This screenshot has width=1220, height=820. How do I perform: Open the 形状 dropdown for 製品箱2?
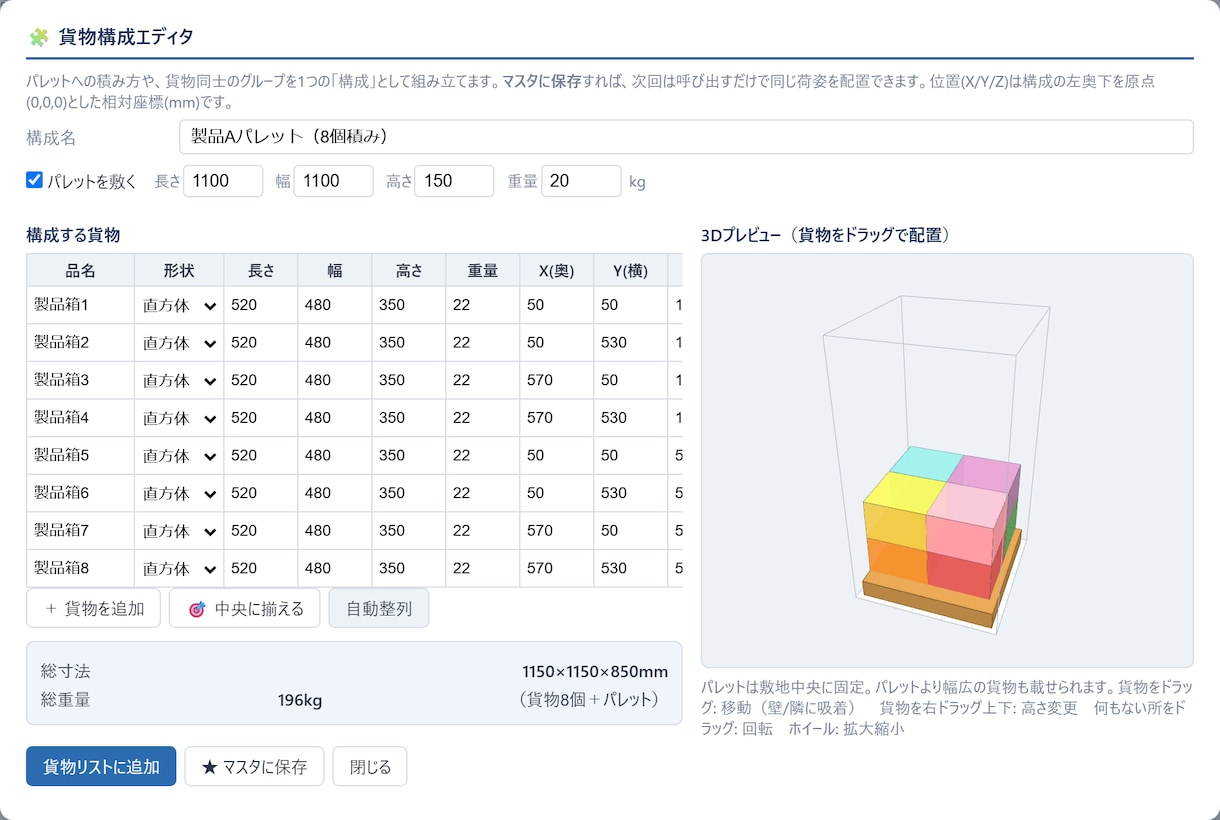179,343
